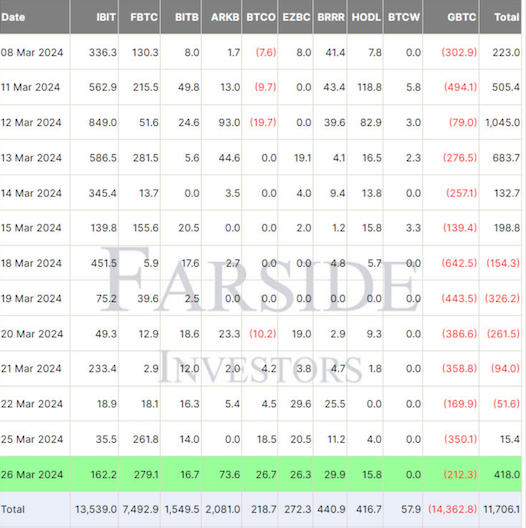This screenshot has width=526, height=528.
Task: Click IBIT value 562.9 for 11 Mar
Action: point(103,87)
